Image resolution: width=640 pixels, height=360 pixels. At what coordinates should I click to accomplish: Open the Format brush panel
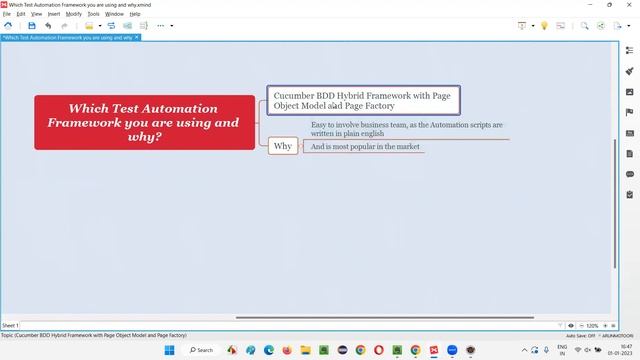click(x=629, y=71)
